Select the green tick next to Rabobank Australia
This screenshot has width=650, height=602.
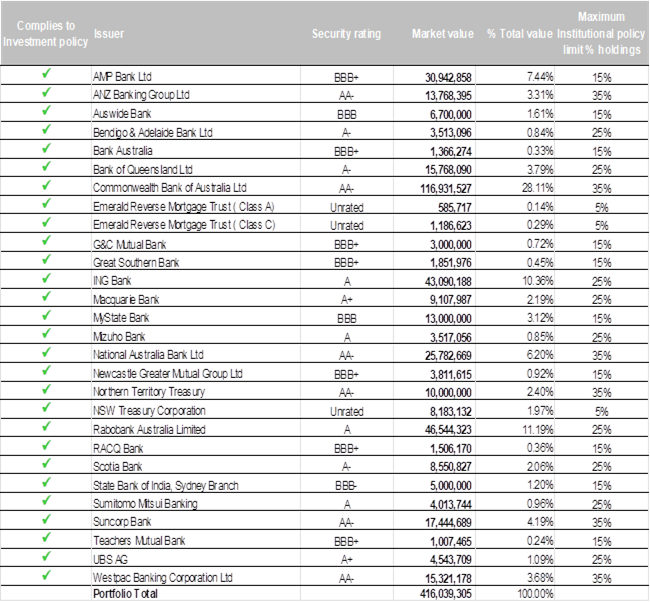pyautogui.click(x=45, y=429)
